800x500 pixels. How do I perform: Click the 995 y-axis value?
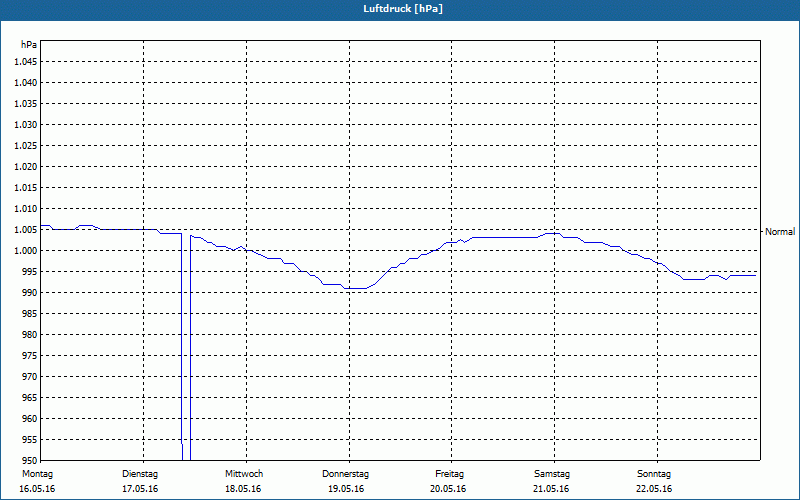click(x=30, y=271)
